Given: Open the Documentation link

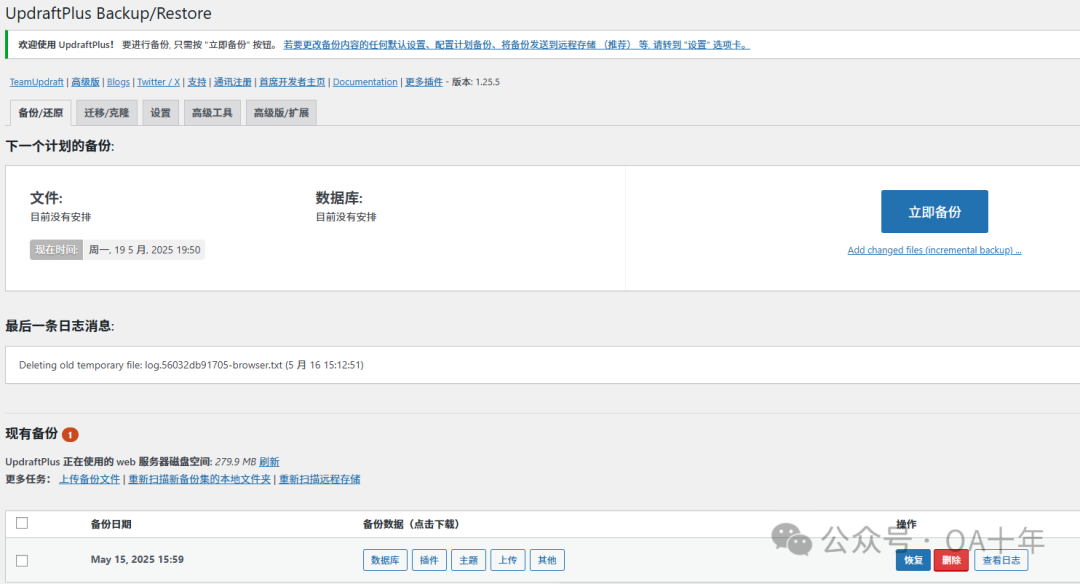Looking at the screenshot, I should [x=365, y=82].
